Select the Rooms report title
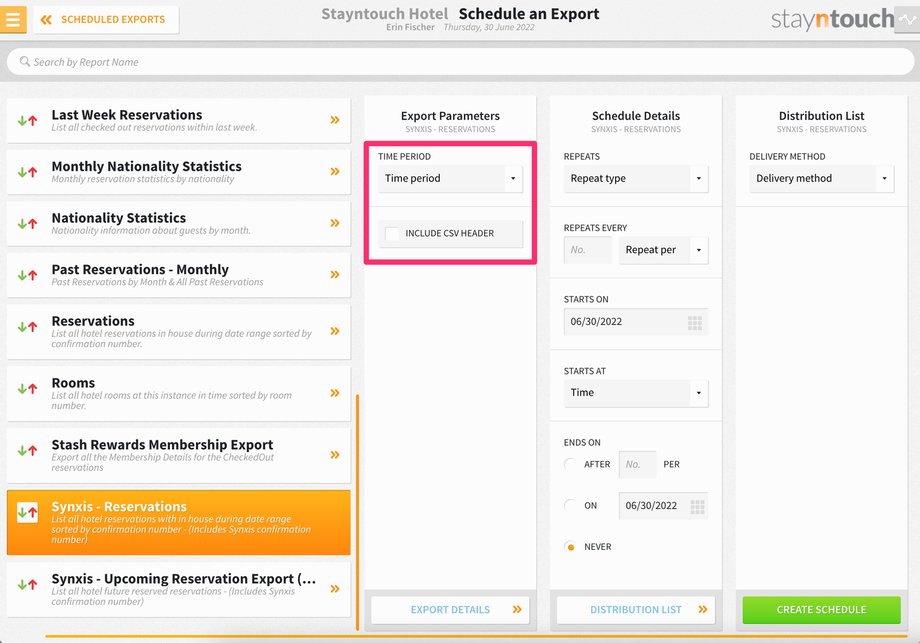This screenshot has height=643, width=920. click(x=73, y=383)
